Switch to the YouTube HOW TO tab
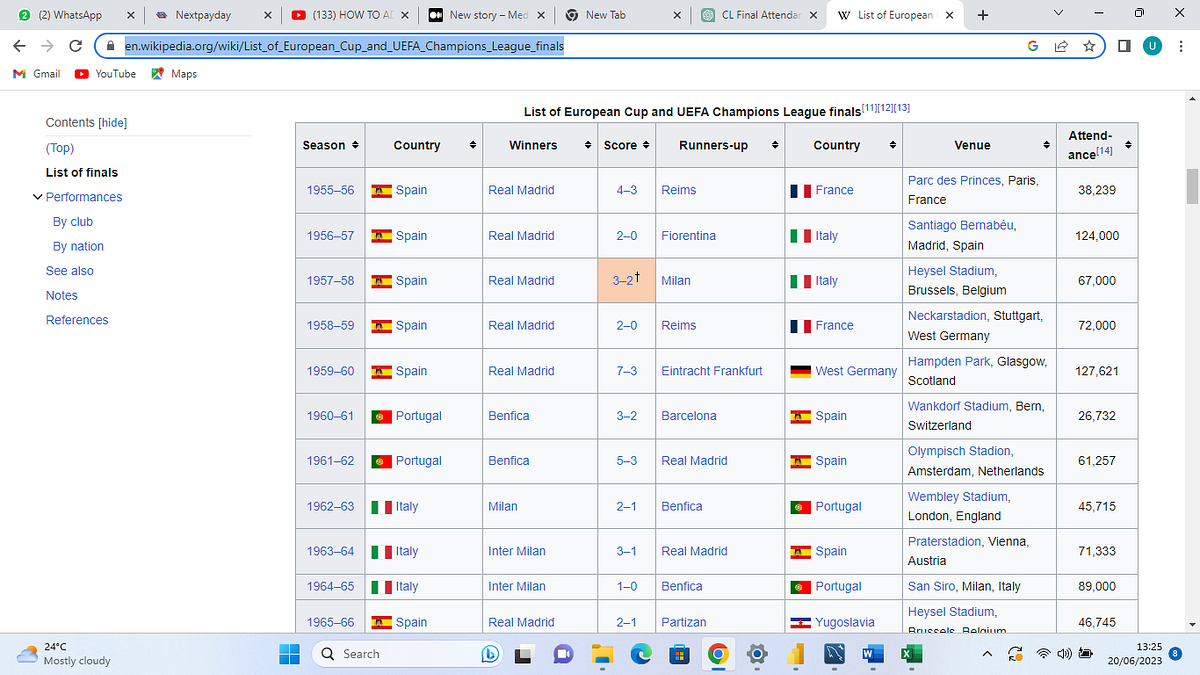The height and width of the screenshot is (675, 1200). pos(350,15)
